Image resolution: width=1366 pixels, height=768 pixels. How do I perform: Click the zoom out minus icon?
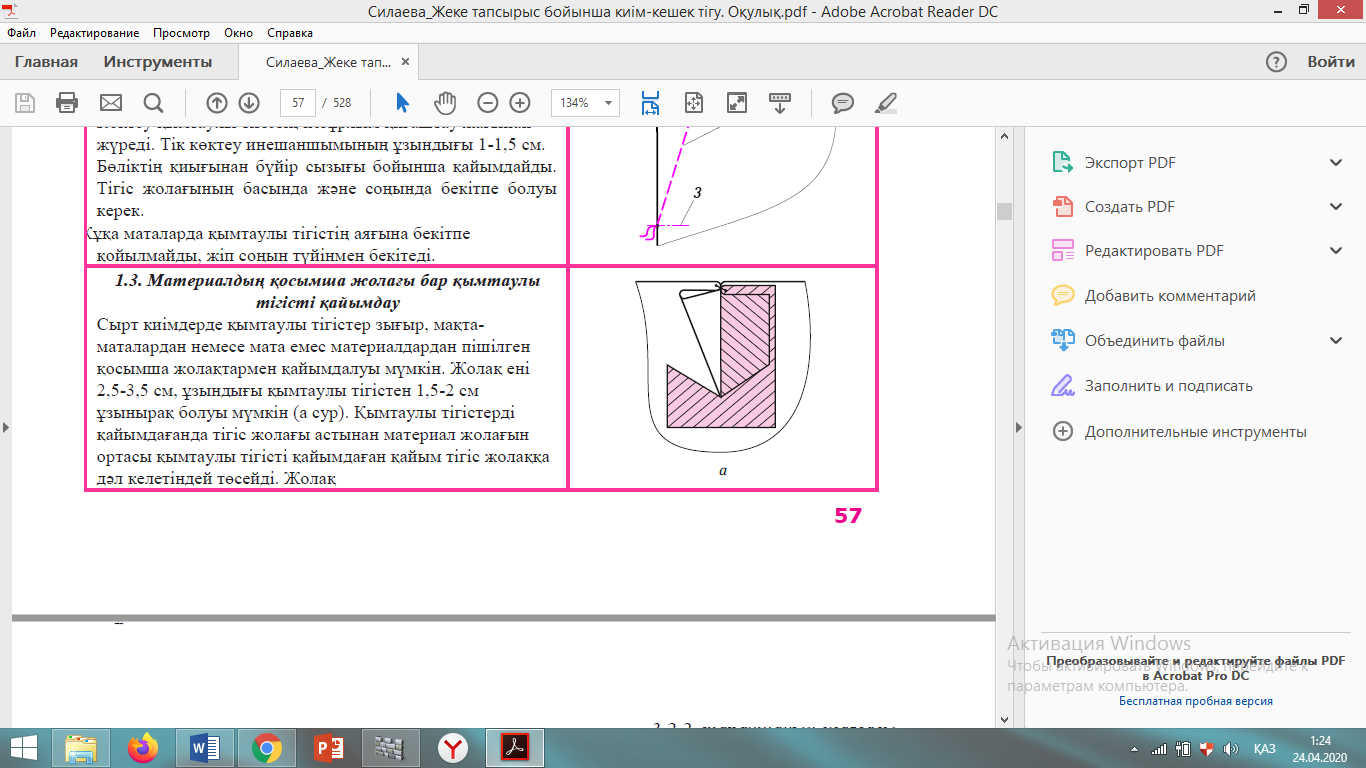(x=487, y=102)
